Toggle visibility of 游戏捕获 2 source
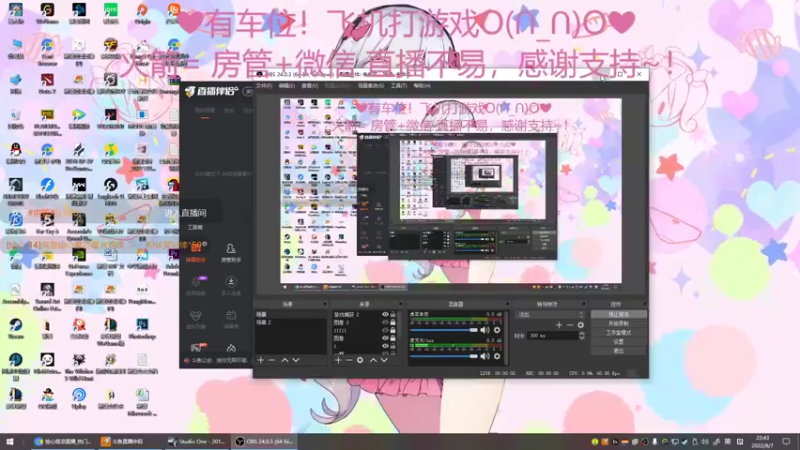 (385, 315)
